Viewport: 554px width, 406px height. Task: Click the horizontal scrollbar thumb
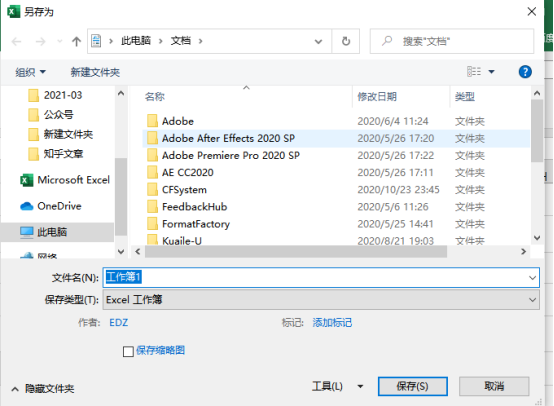(296, 252)
